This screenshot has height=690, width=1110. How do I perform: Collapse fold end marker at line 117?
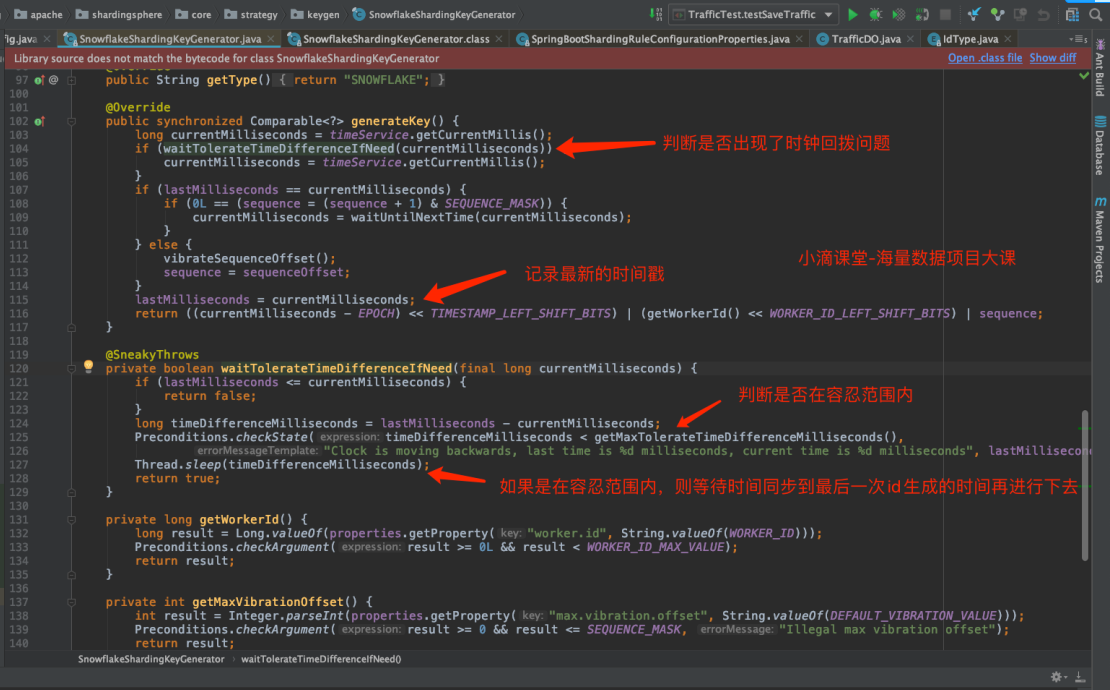71,328
